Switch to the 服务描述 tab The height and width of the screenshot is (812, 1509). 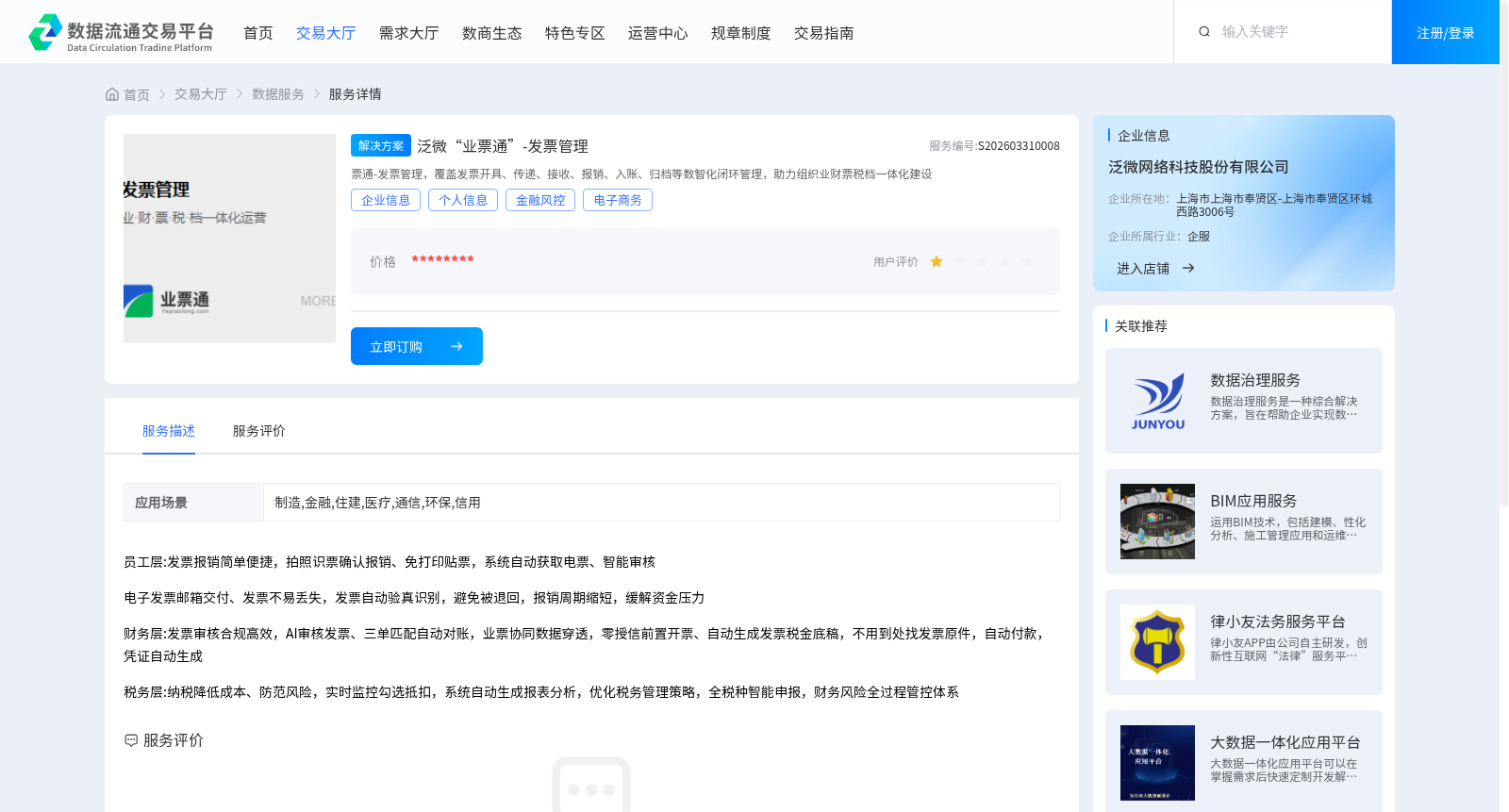[x=169, y=431]
